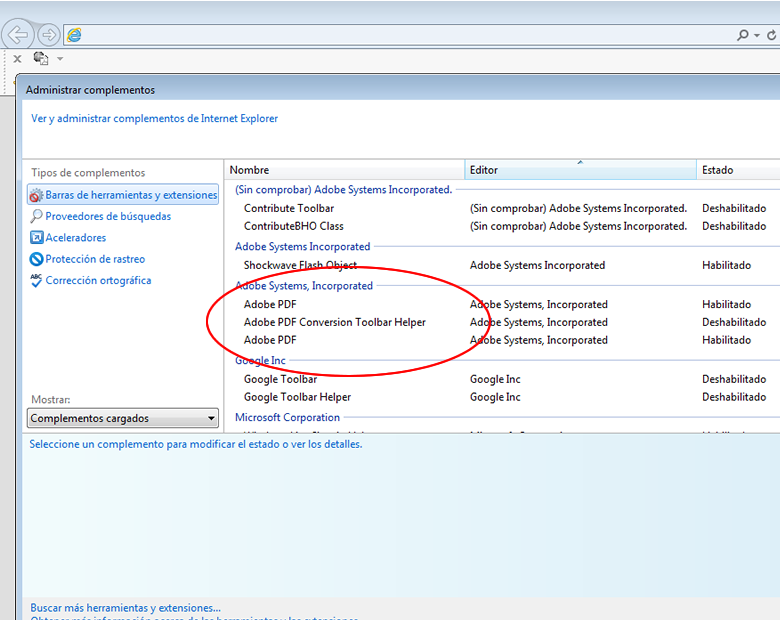Click the magnifier search icon in the address bar

[742, 35]
